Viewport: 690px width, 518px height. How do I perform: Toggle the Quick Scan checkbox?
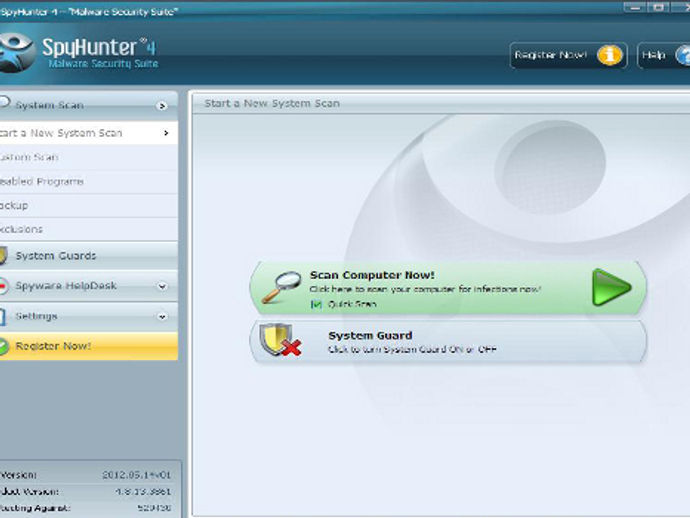pyautogui.click(x=316, y=304)
